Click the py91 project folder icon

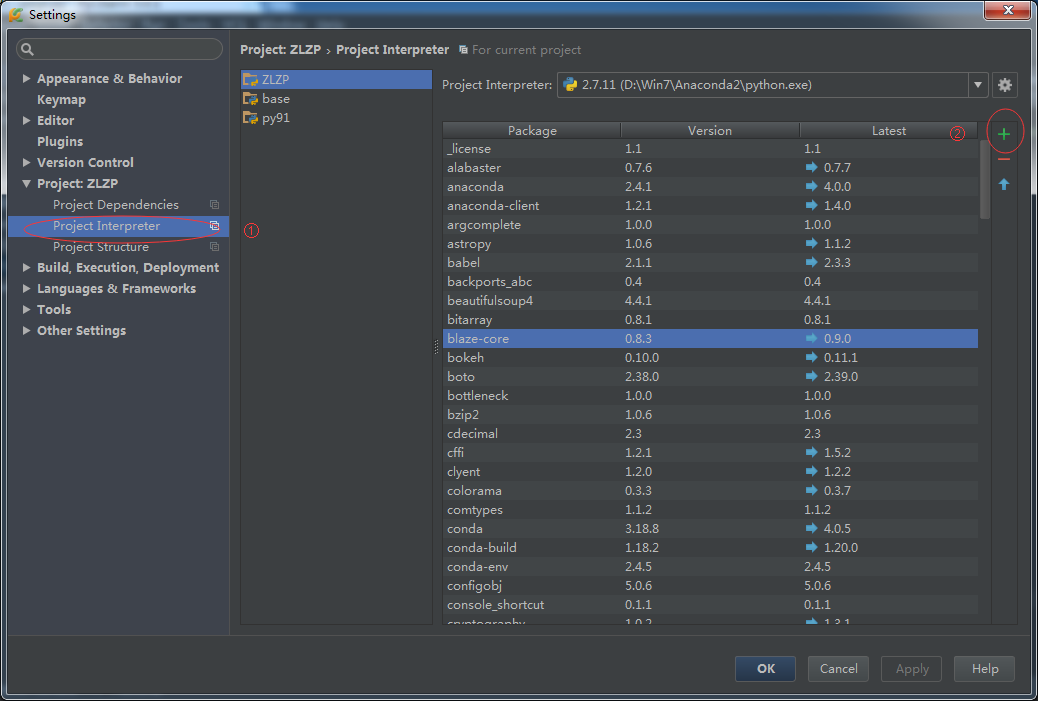coord(250,118)
